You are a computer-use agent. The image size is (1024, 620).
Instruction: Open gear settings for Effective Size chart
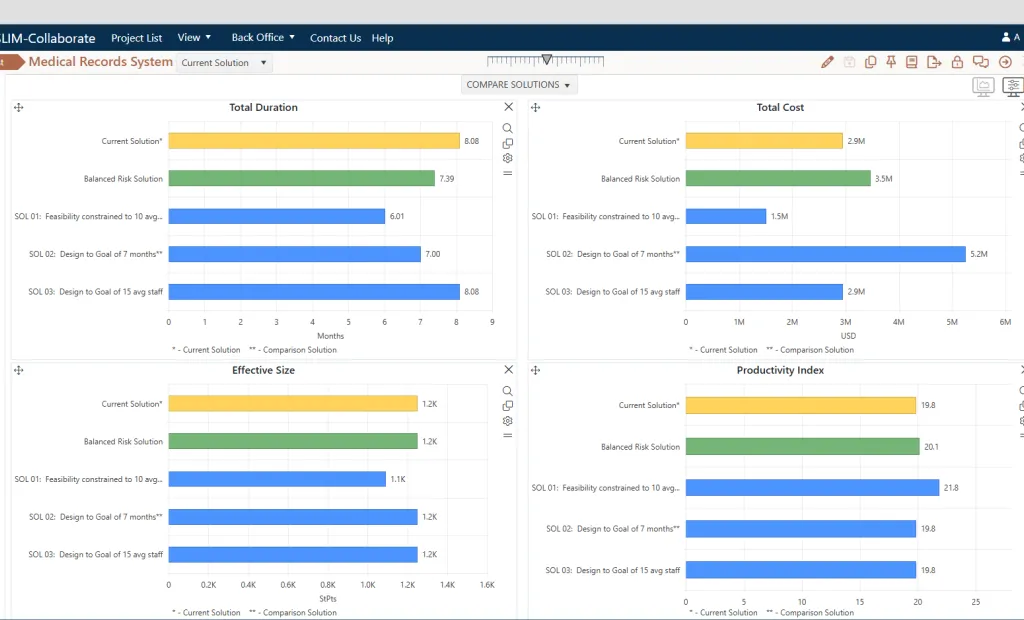pos(507,421)
